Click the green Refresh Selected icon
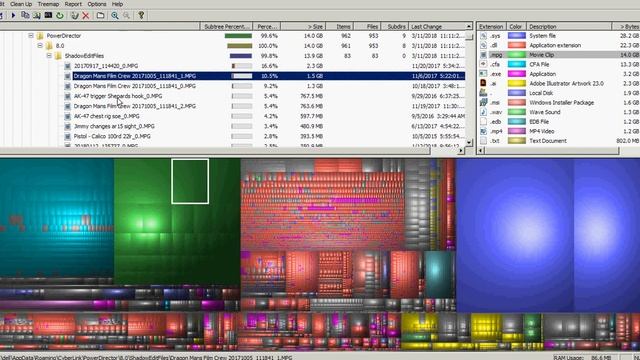Image resolution: width=640 pixels, height=360 pixels. (x=60, y=16)
